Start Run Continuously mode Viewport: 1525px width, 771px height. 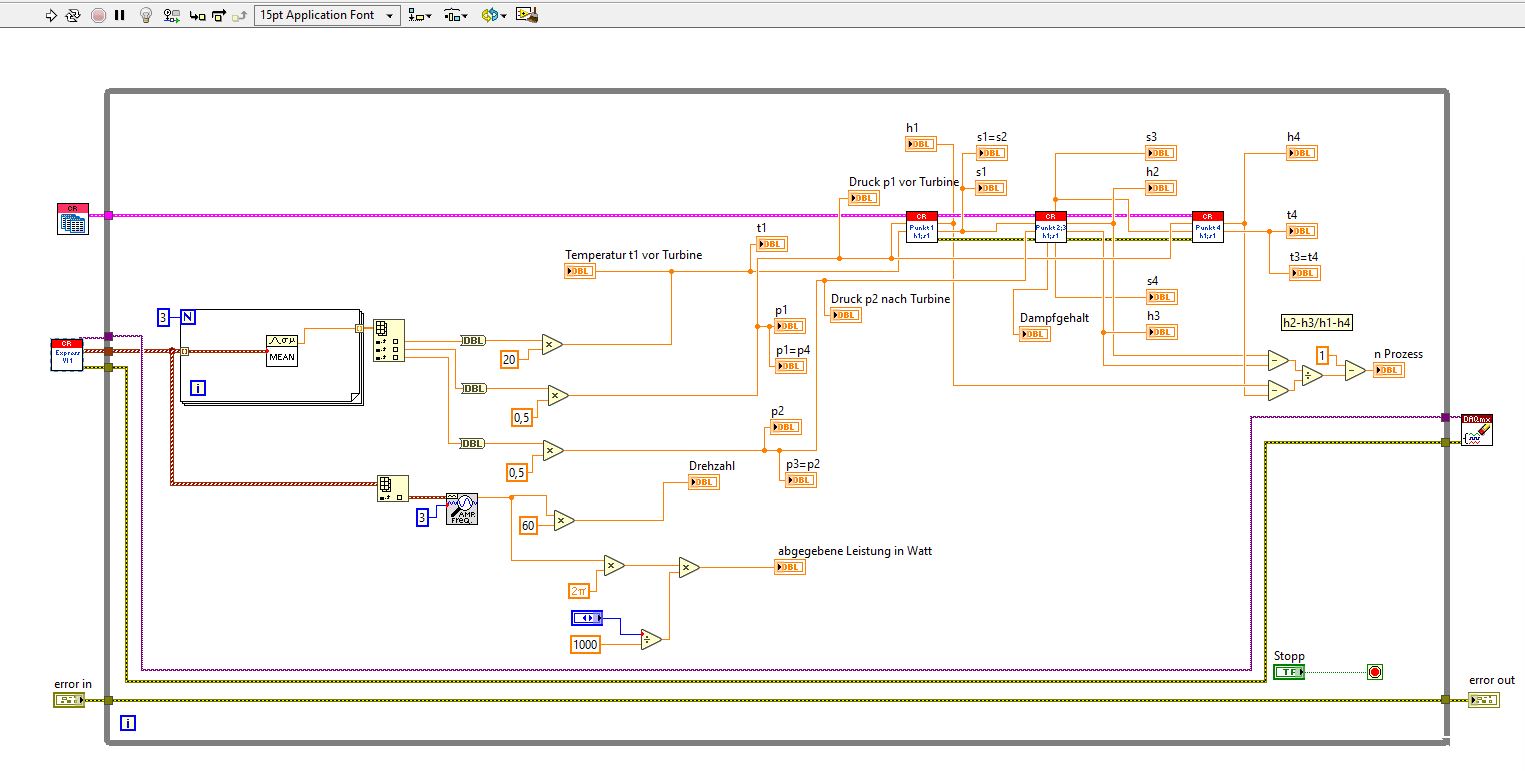coord(73,15)
